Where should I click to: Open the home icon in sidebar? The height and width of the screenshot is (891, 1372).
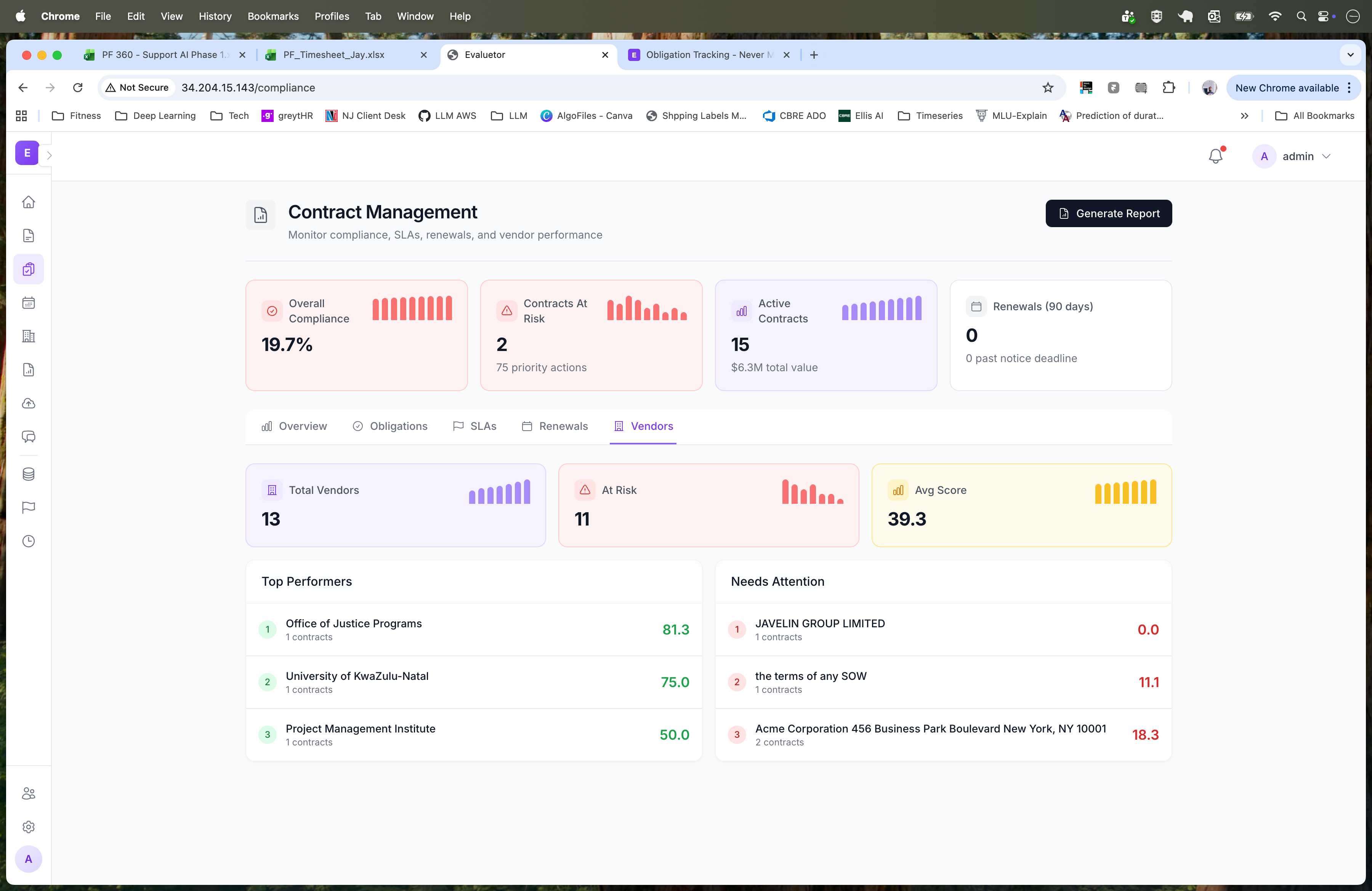[x=28, y=202]
